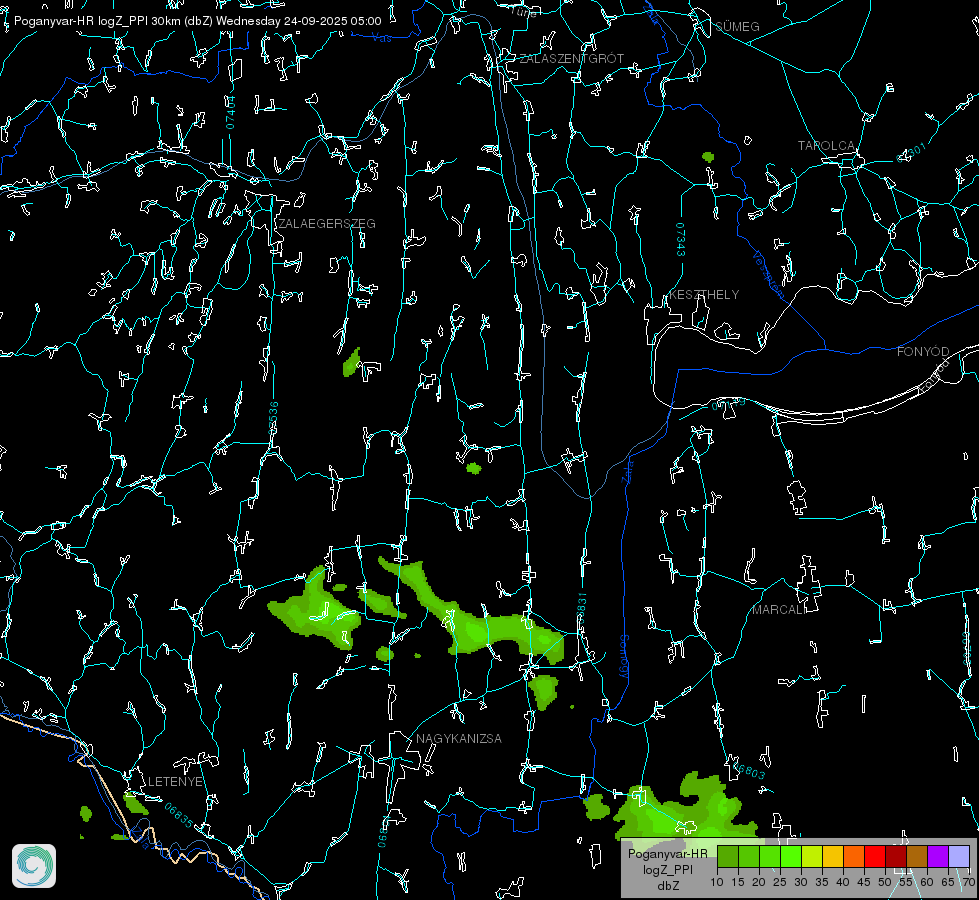Select the 10–15 dBZ dark green legend swatch
This screenshot has height=900, width=979.
pos(728,856)
